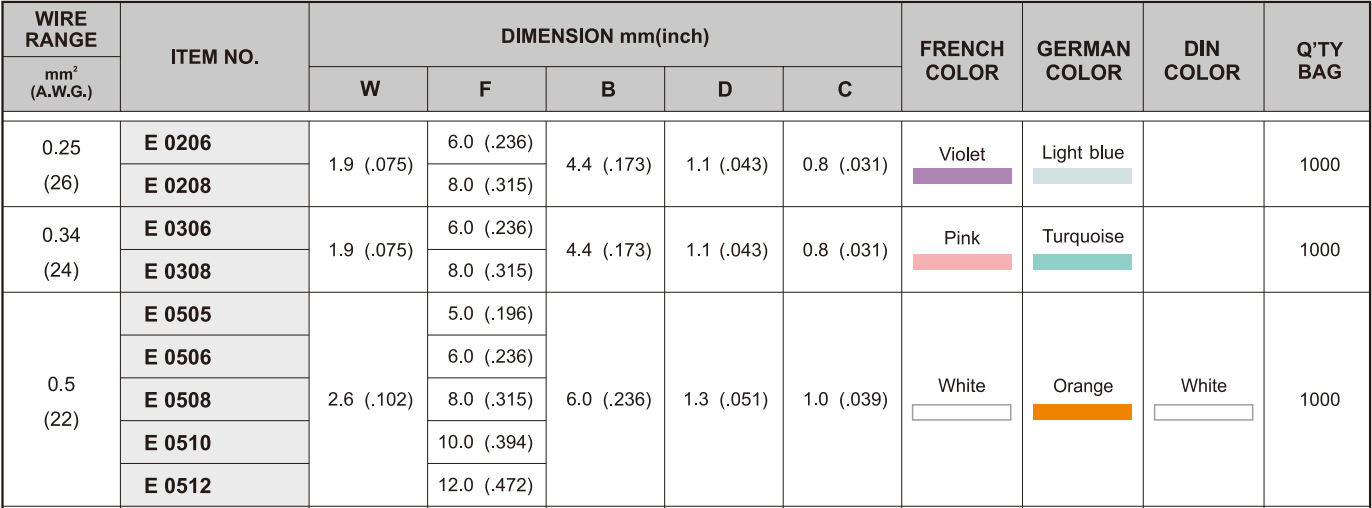Click the Orange German color swatch
The height and width of the screenshot is (508, 1372).
pos(1082,412)
